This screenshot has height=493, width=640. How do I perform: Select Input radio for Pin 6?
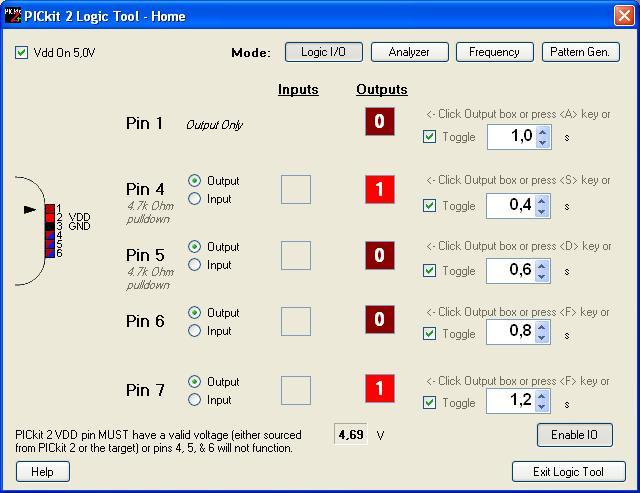pyautogui.click(x=195, y=331)
